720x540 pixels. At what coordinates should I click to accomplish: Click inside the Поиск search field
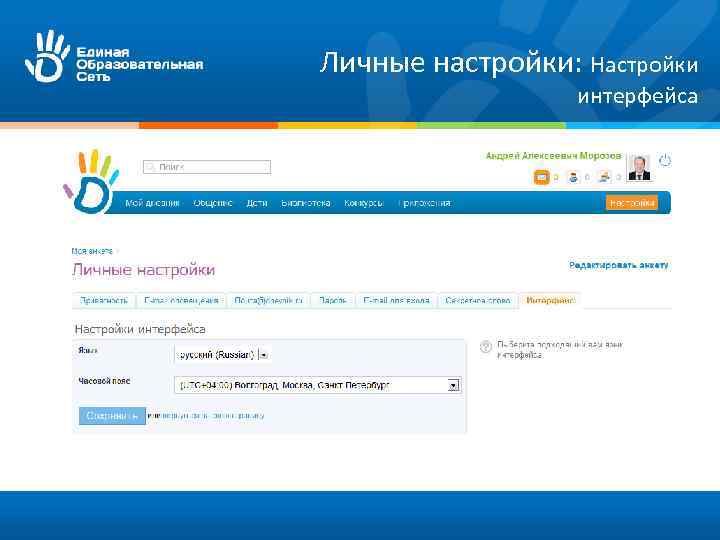207,167
